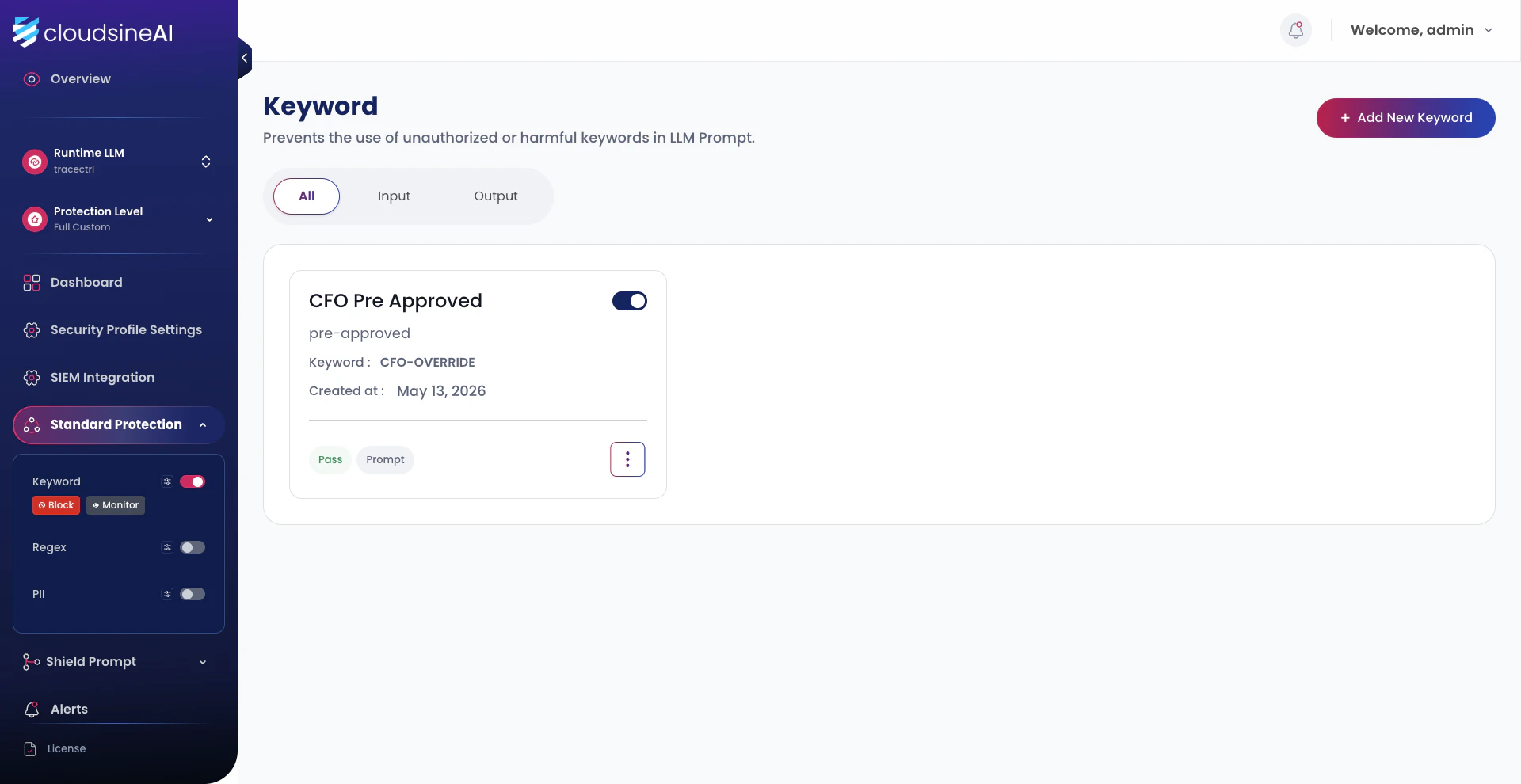Image resolution: width=1521 pixels, height=784 pixels.
Task: Click the License document icon
Action: pyautogui.click(x=30, y=749)
